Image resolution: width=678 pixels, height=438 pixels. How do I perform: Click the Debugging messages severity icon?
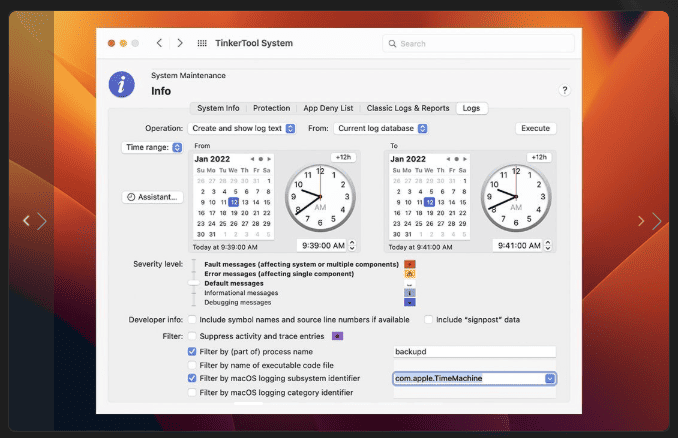point(409,302)
